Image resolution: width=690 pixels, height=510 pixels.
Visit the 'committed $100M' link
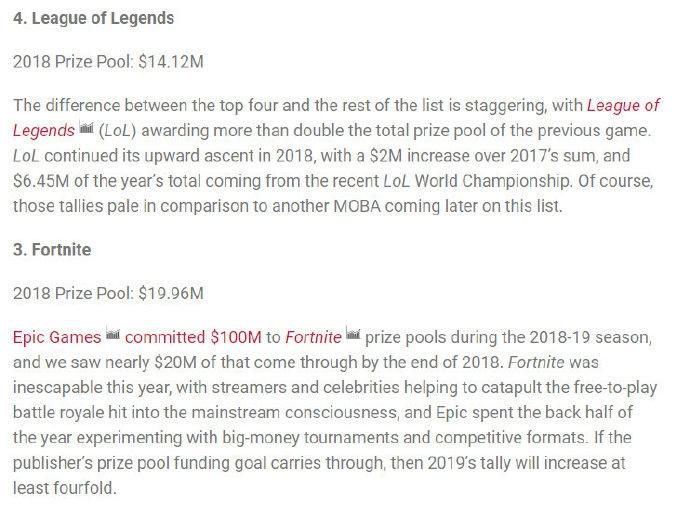point(193,338)
